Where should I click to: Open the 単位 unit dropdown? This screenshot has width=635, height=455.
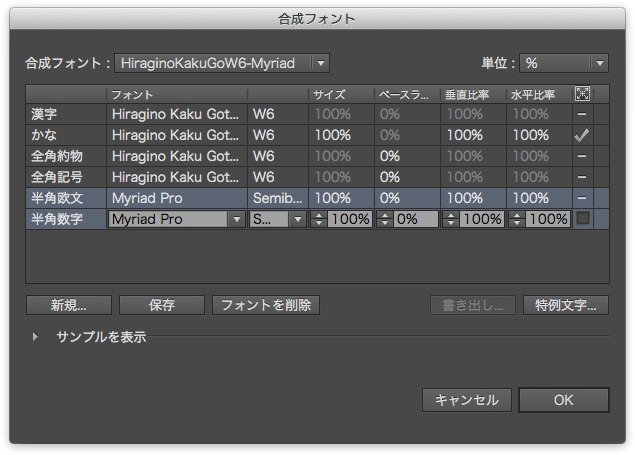564,63
